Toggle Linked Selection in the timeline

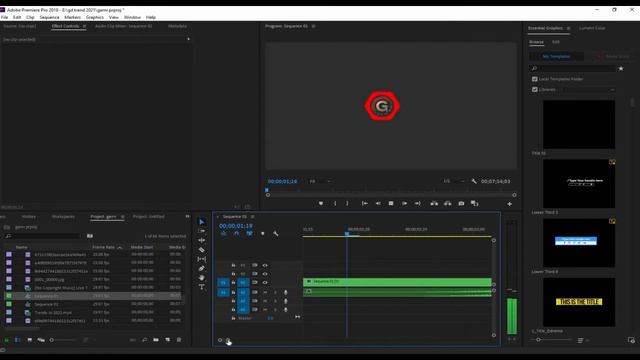tap(249, 233)
